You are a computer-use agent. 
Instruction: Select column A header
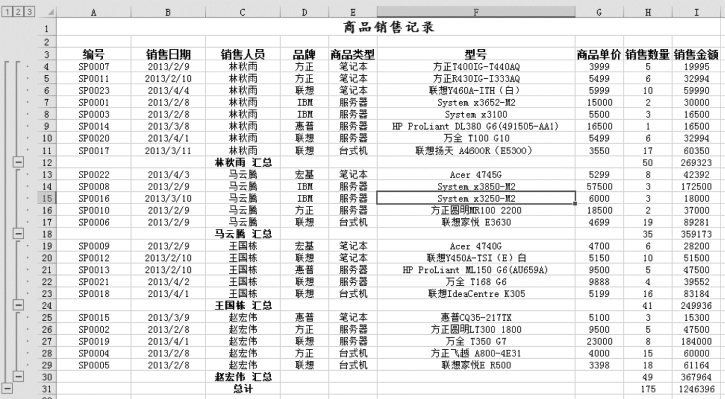pyautogui.click(x=93, y=12)
